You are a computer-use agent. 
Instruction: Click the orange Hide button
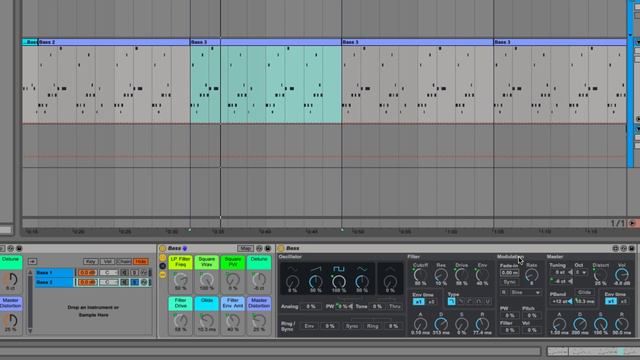tap(140, 261)
